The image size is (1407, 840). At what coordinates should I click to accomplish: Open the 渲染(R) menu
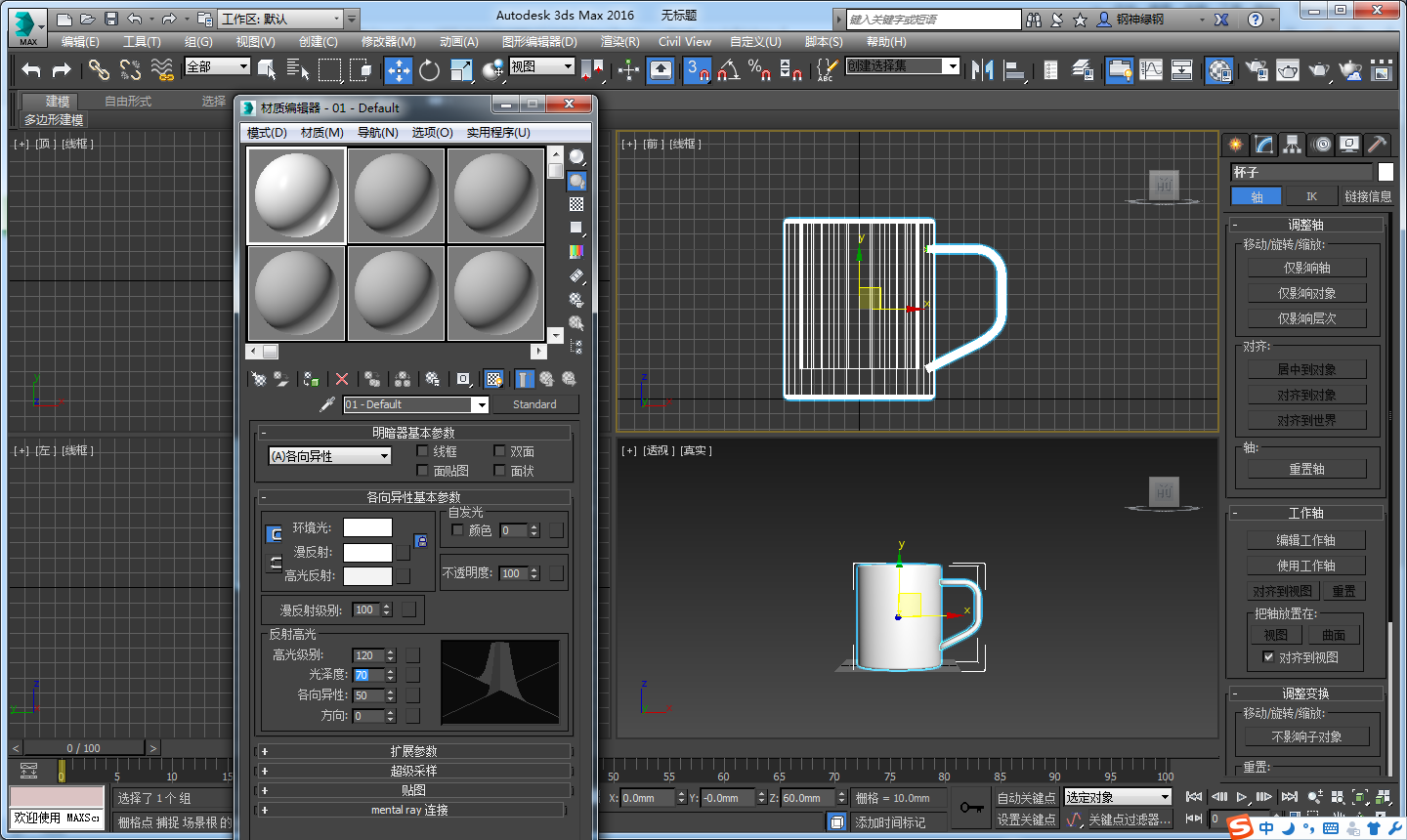619,42
